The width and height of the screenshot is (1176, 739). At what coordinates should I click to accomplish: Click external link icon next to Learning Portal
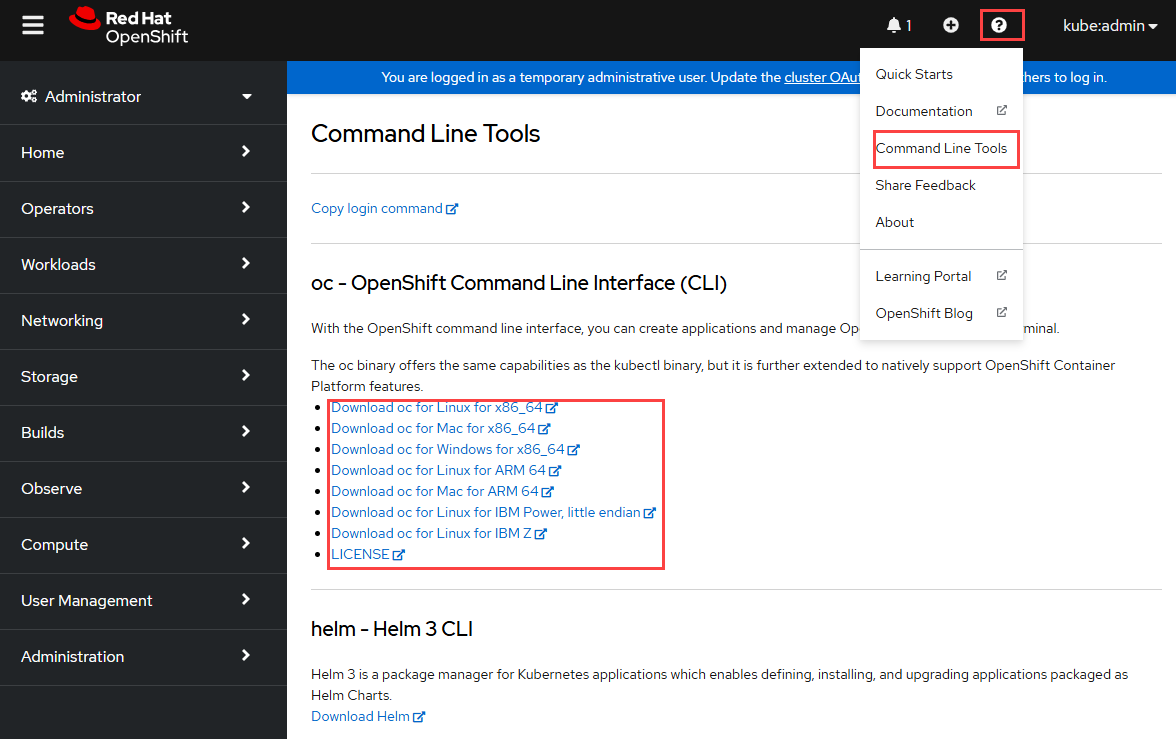click(1002, 275)
